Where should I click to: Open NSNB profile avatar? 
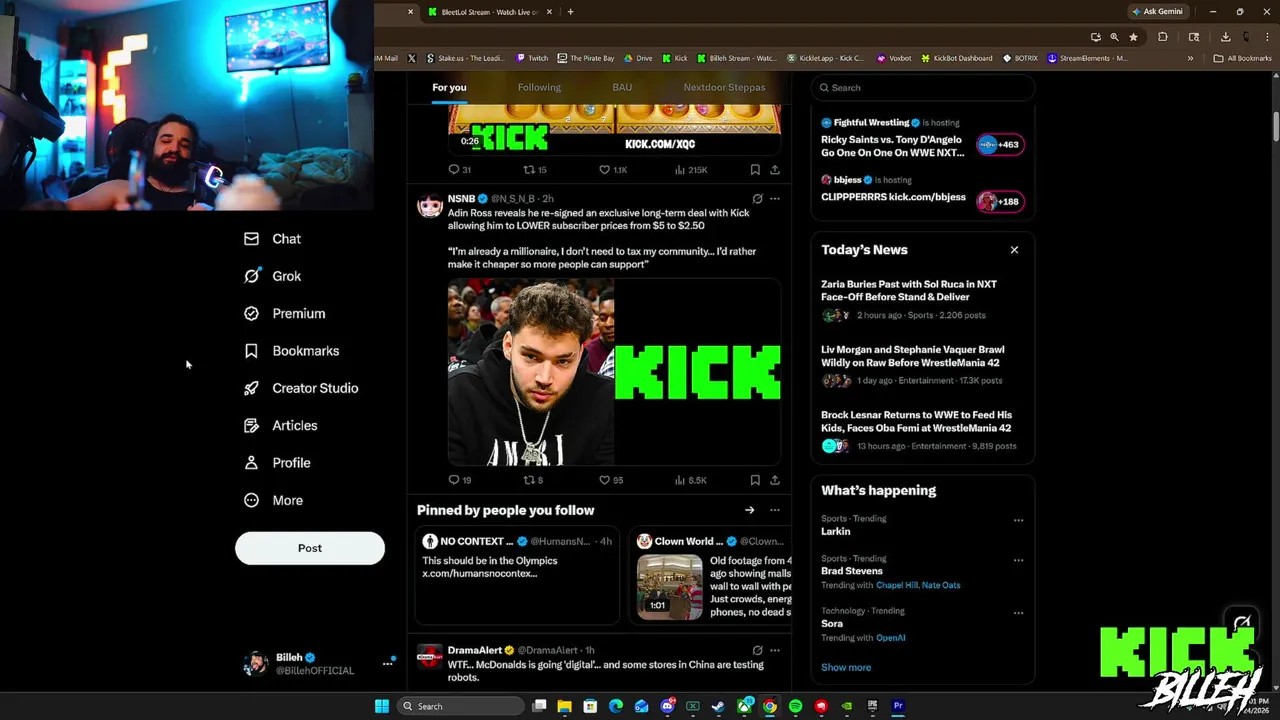point(430,205)
